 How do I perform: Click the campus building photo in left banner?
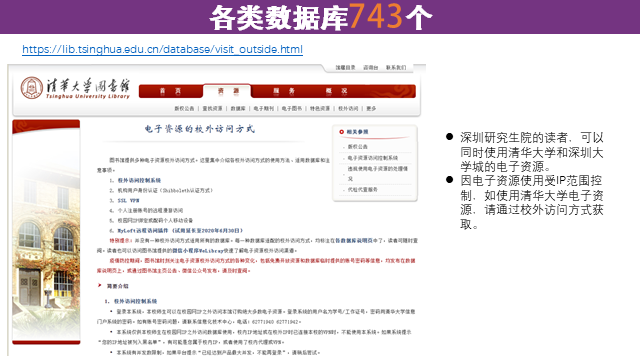click(x=46, y=237)
